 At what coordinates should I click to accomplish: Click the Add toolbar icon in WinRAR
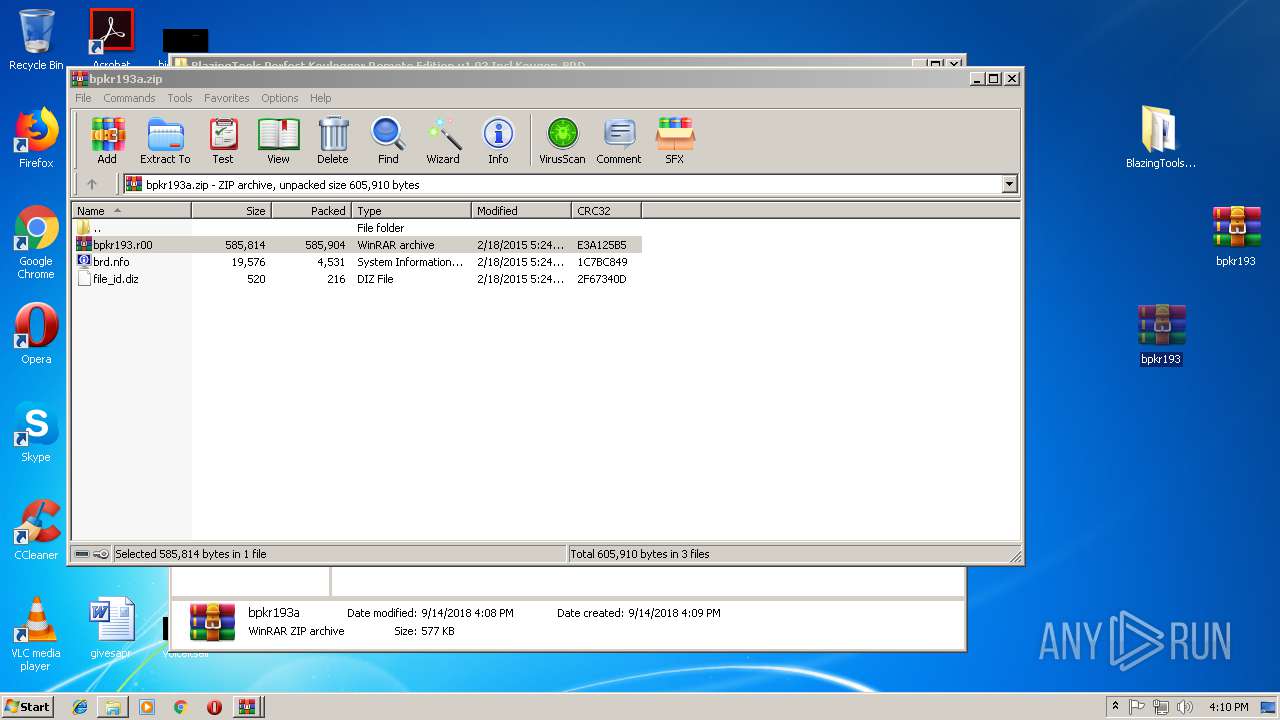coord(107,140)
